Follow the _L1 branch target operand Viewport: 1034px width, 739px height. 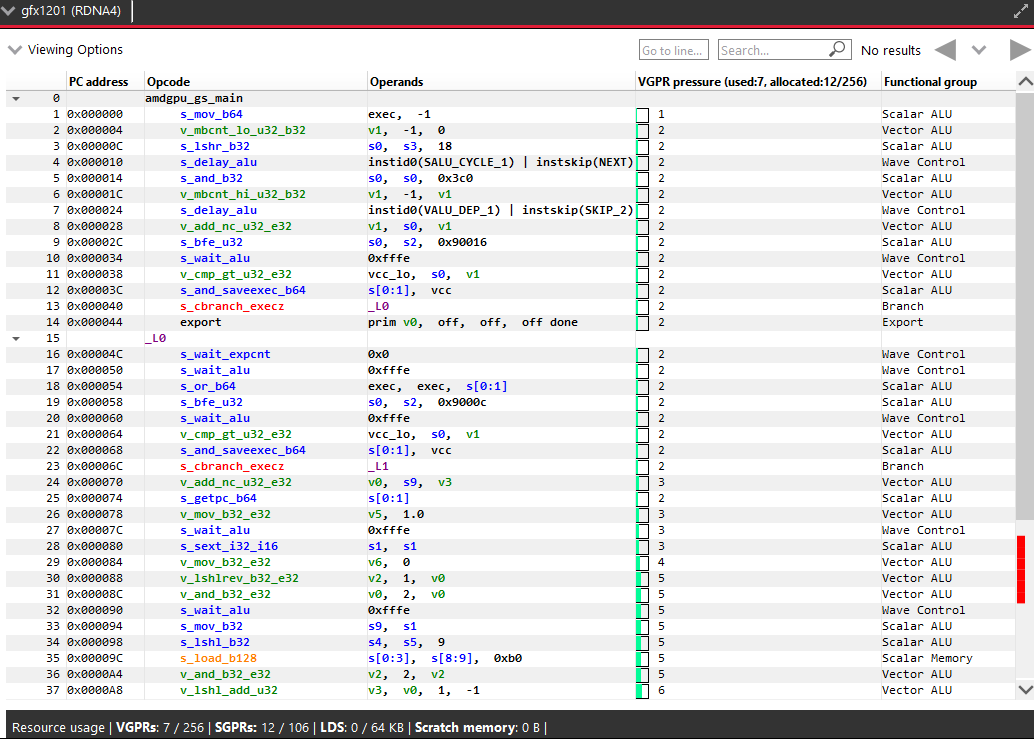coord(378,466)
